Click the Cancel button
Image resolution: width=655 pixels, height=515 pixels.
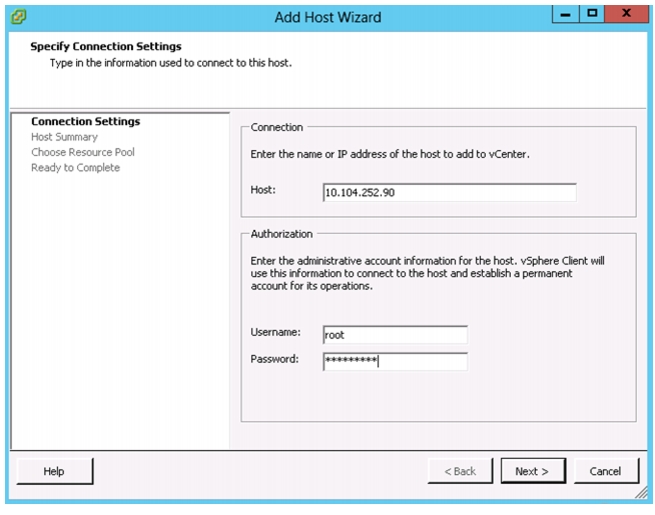606,471
